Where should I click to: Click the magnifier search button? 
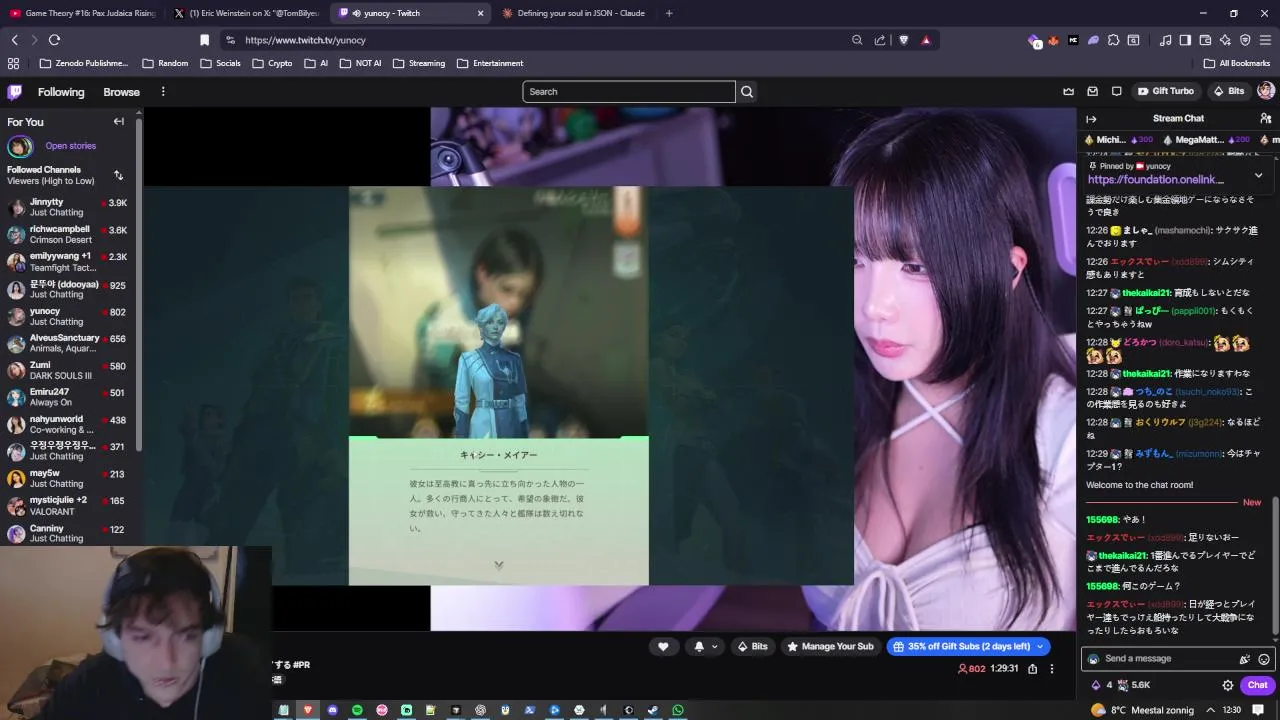point(747,91)
